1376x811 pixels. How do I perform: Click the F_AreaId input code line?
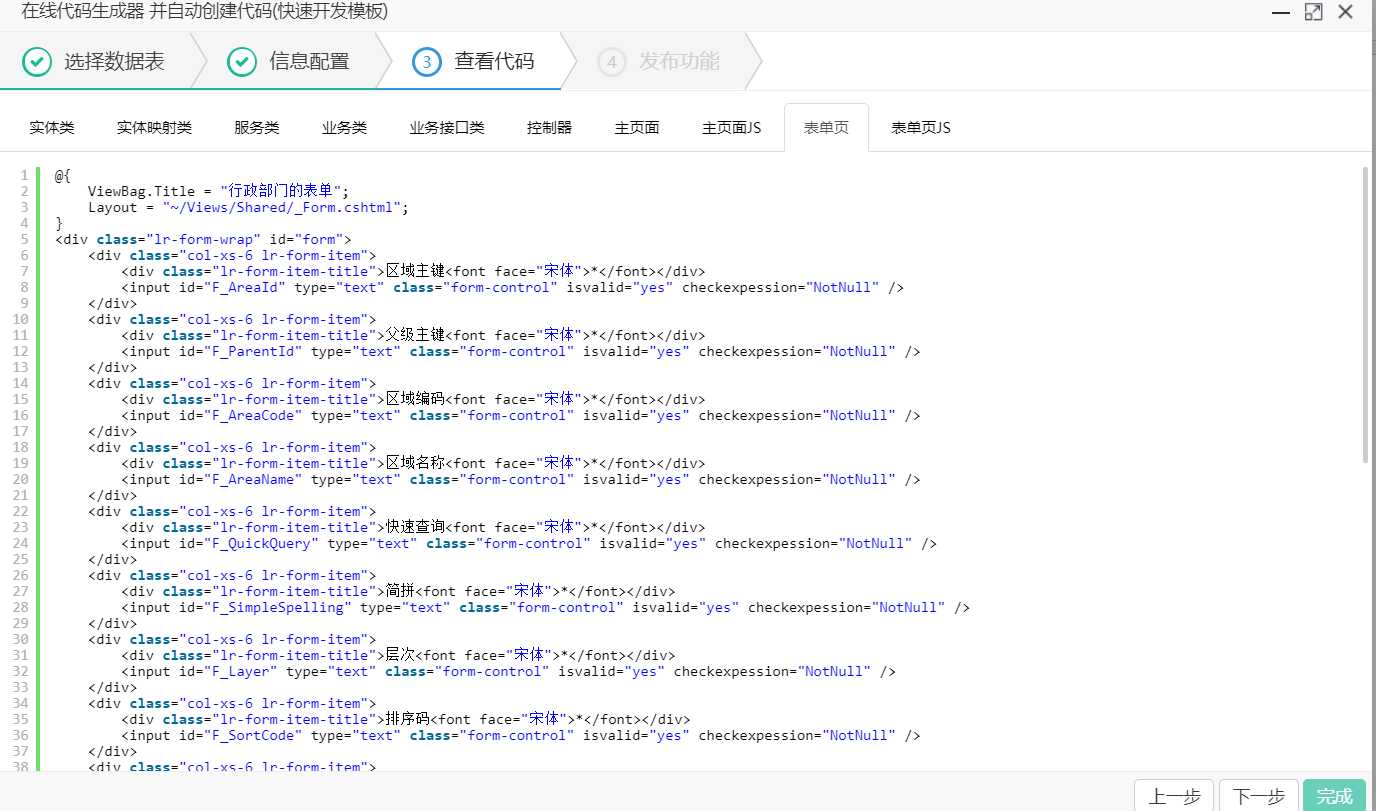(x=512, y=287)
